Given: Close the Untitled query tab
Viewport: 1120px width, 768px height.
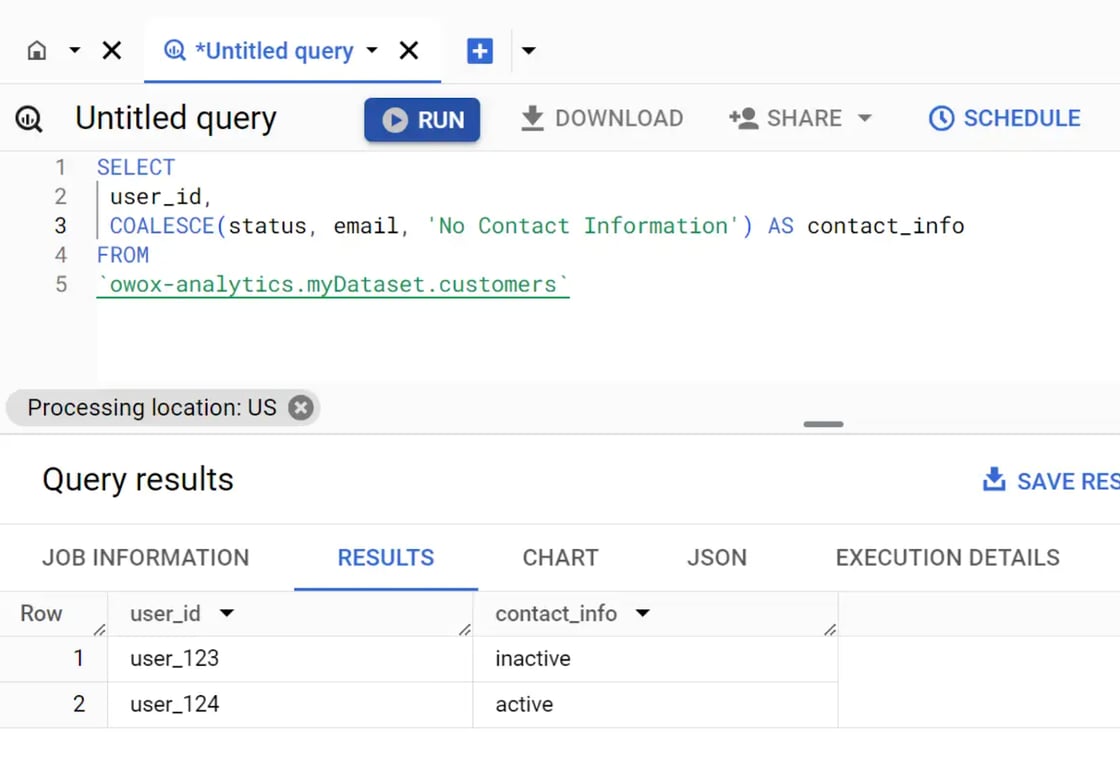Looking at the screenshot, I should (409, 51).
